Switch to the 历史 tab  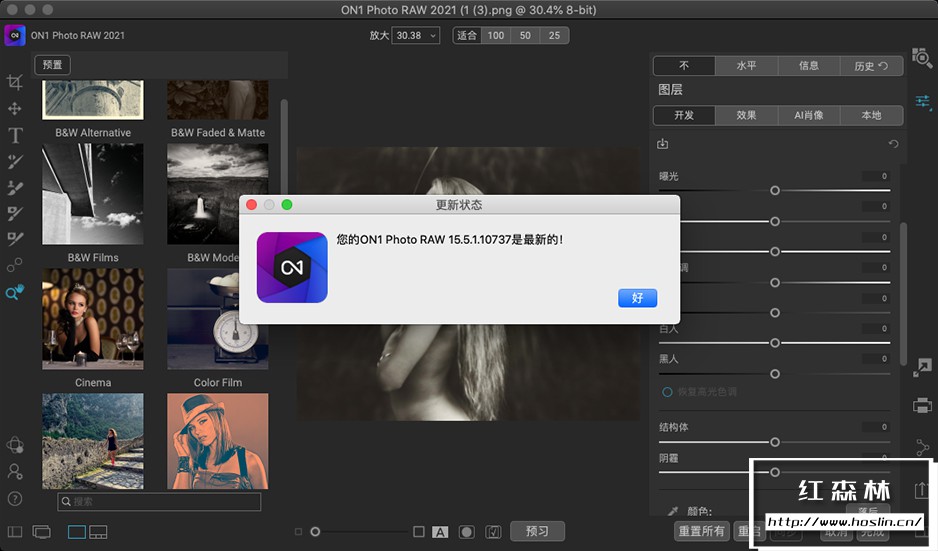click(871, 66)
